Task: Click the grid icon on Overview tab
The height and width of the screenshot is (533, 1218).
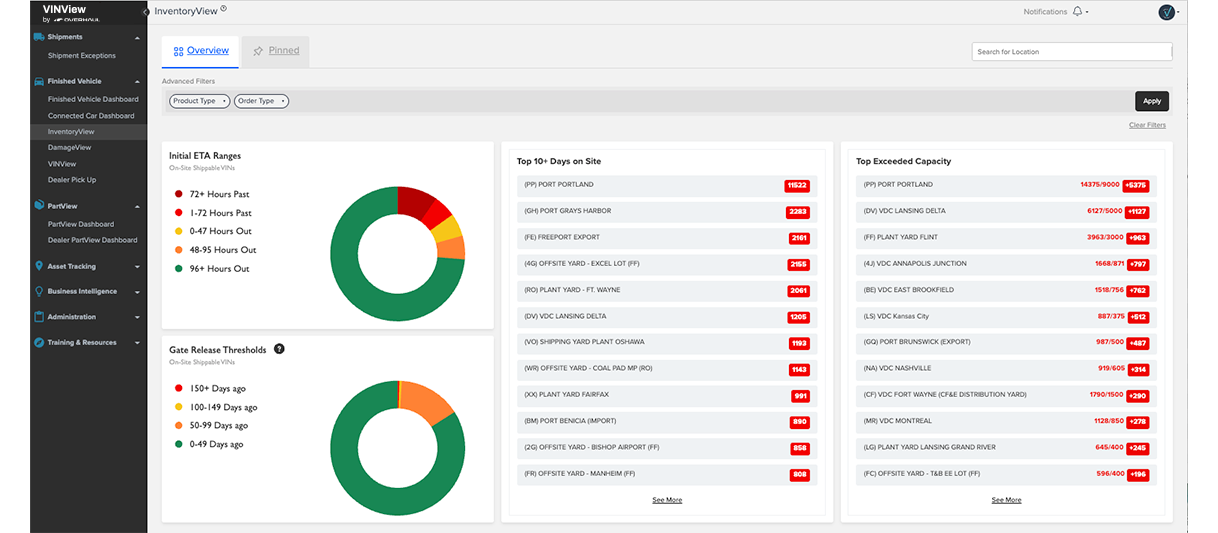Action: (x=178, y=51)
